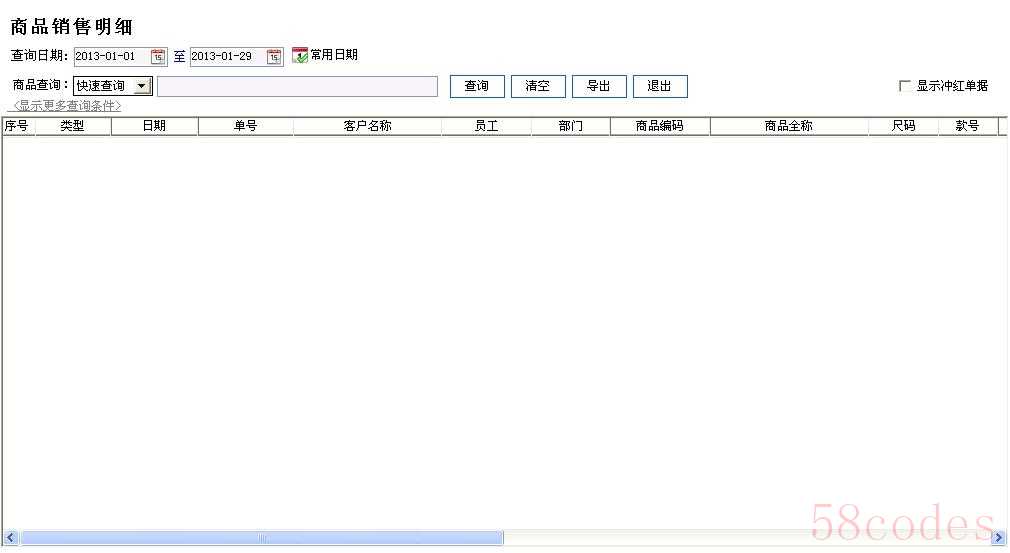The height and width of the screenshot is (553, 1010).
Task: Focus the product search text field
Action: coord(297,87)
